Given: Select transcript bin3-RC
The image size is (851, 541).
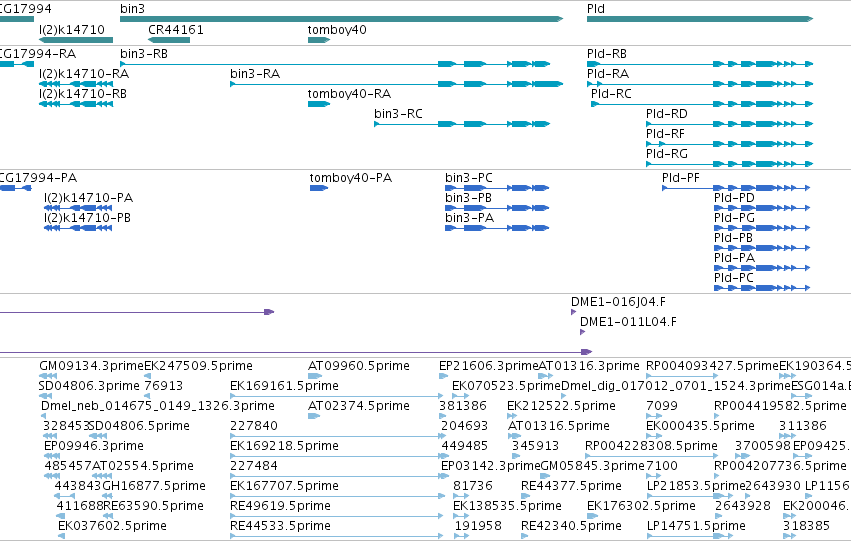Looking at the screenshot, I should coord(462,124).
